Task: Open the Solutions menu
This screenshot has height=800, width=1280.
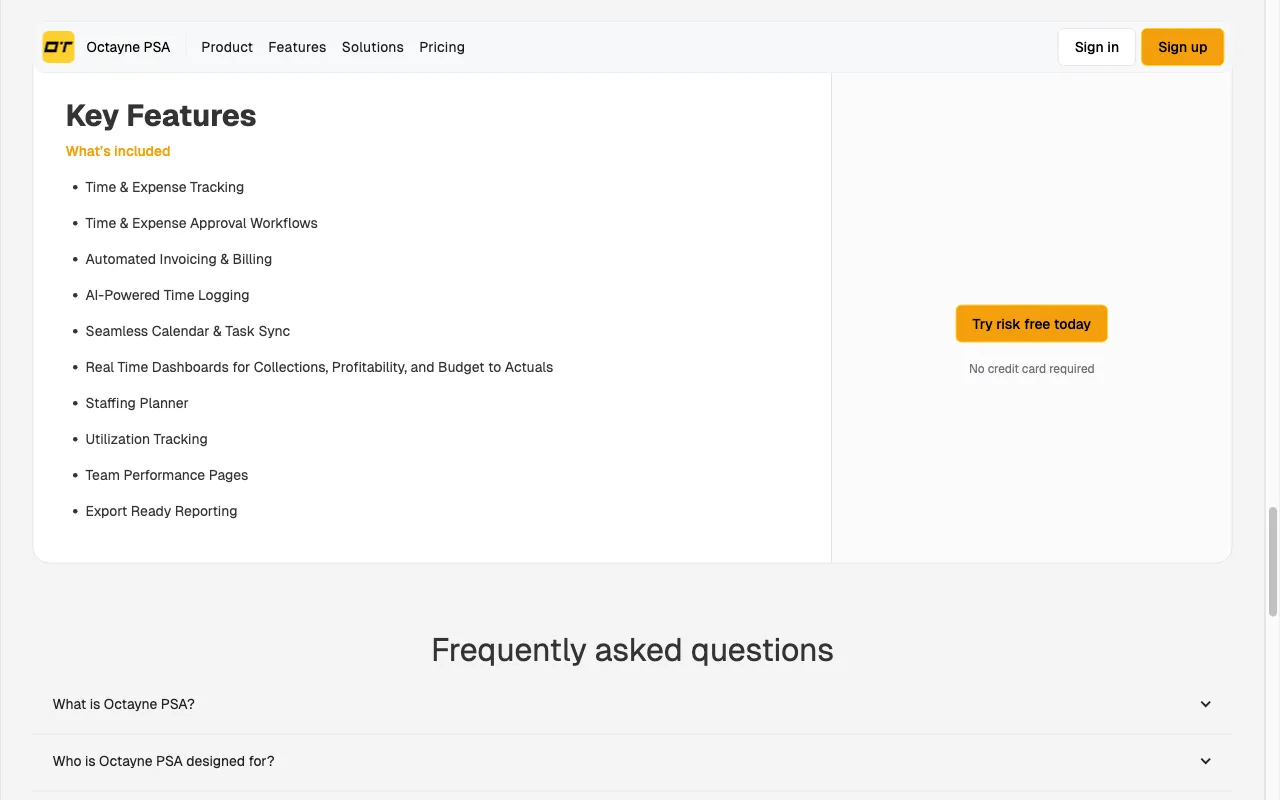Action: click(373, 47)
